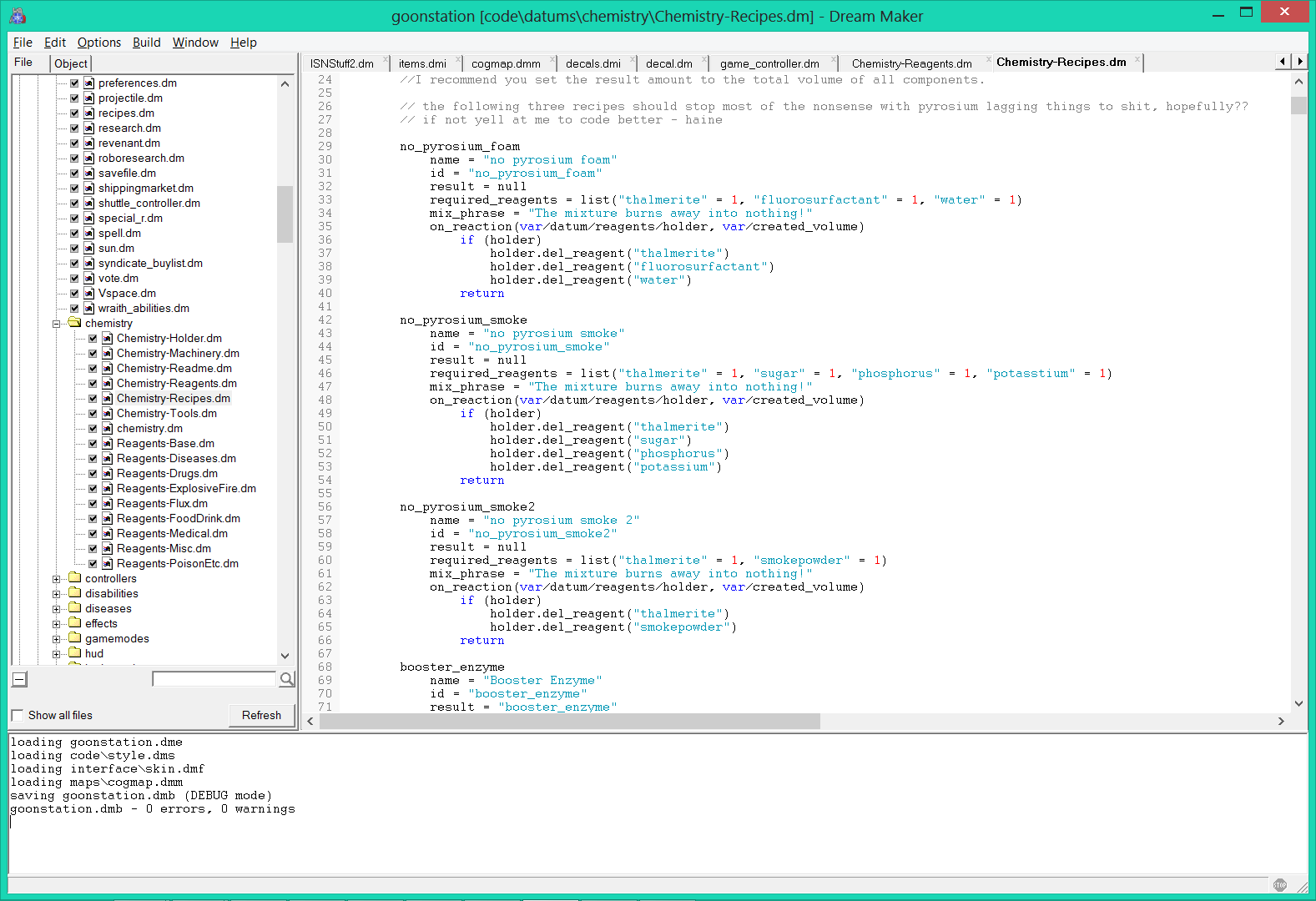The image size is (1316, 901).
Task: Uncheck the Chemistry-Holder.dm checkbox
Action: (93, 339)
